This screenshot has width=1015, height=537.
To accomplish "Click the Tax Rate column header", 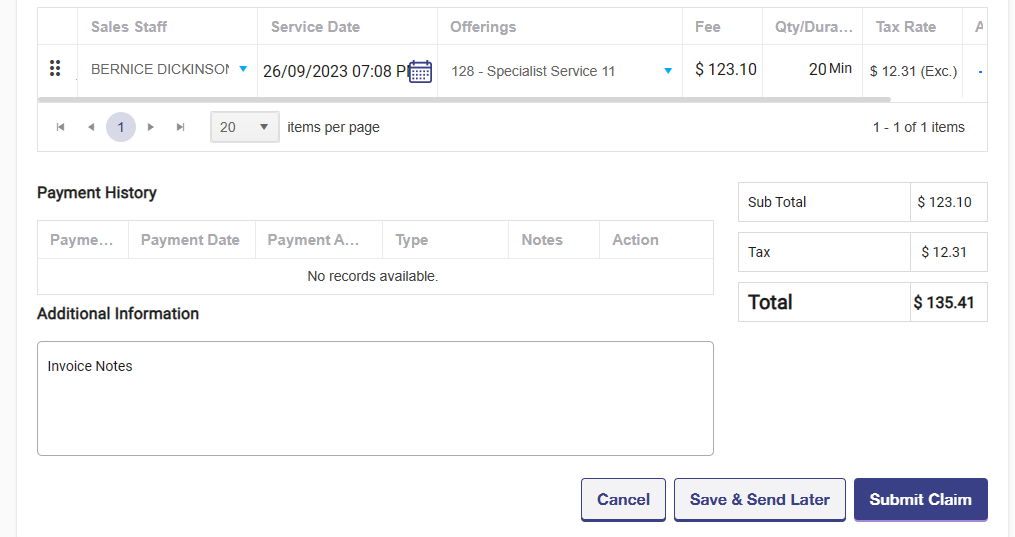I will [x=905, y=27].
